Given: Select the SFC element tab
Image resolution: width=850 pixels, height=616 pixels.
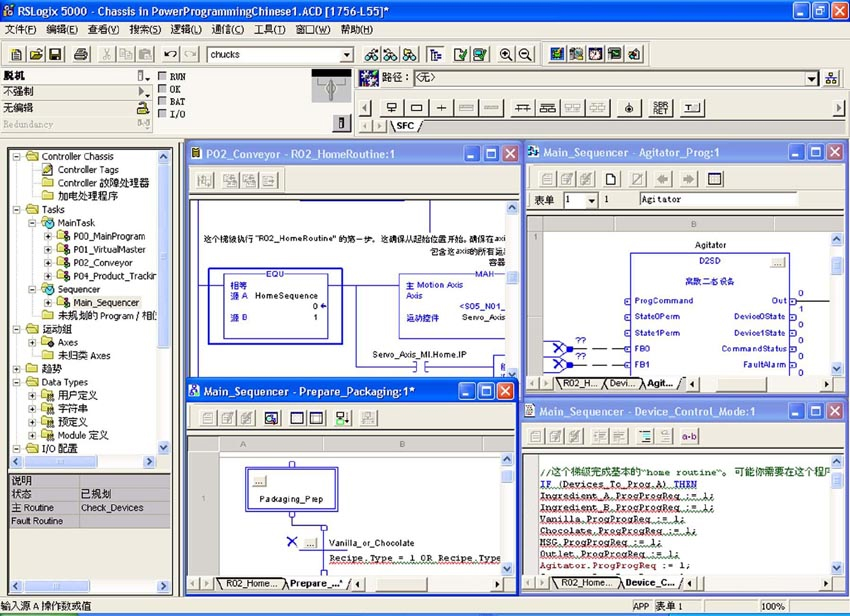Looking at the screenshot, I should click(405, 126).
